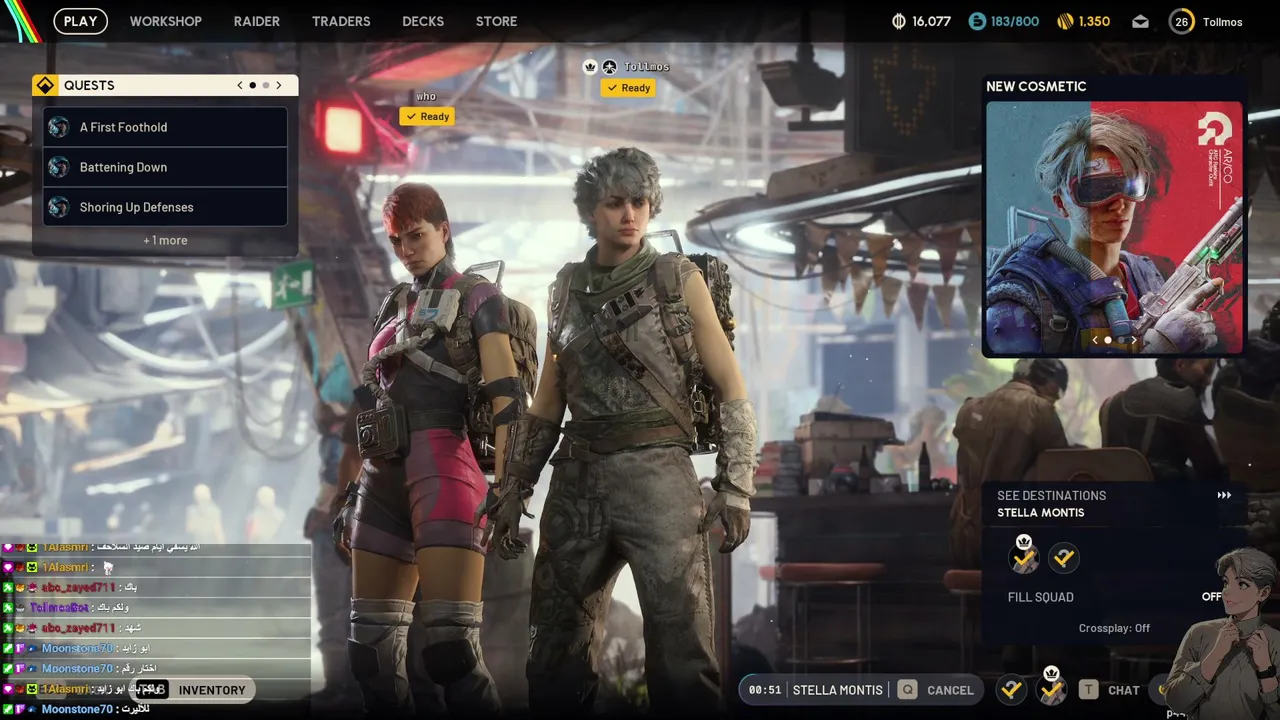The height and width of the screenshot is (720, 1280).
Task: Select the second Quests page dot
Action: [x=265, y=85]
